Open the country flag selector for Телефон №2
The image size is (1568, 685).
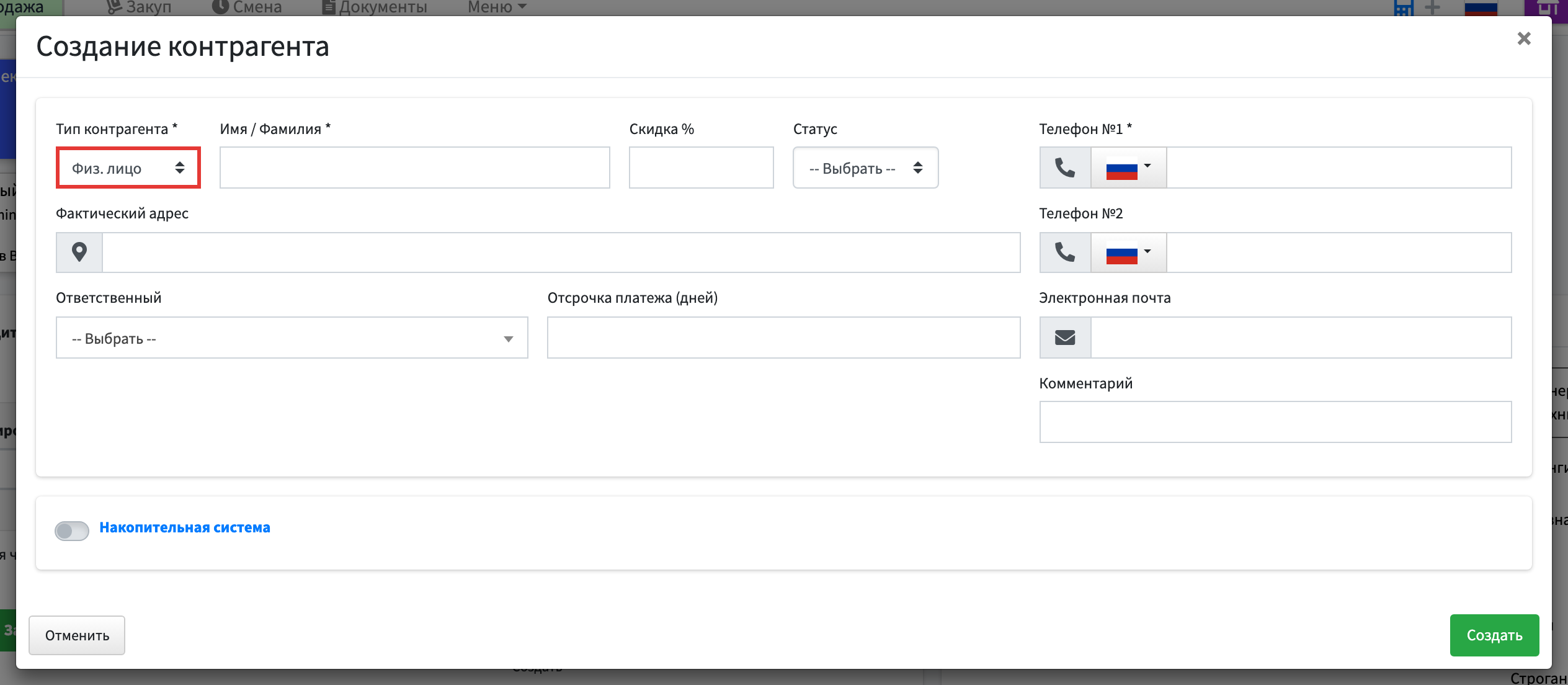1128,252
